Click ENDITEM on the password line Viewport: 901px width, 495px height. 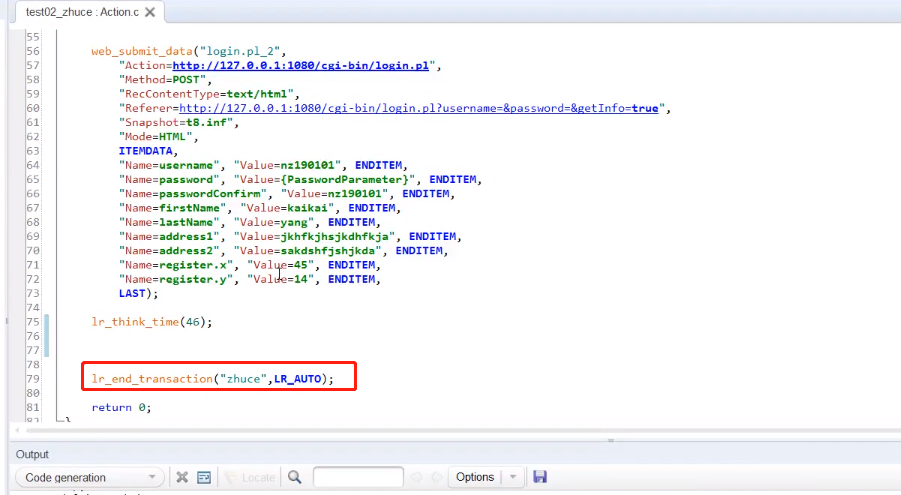[452, 179]
